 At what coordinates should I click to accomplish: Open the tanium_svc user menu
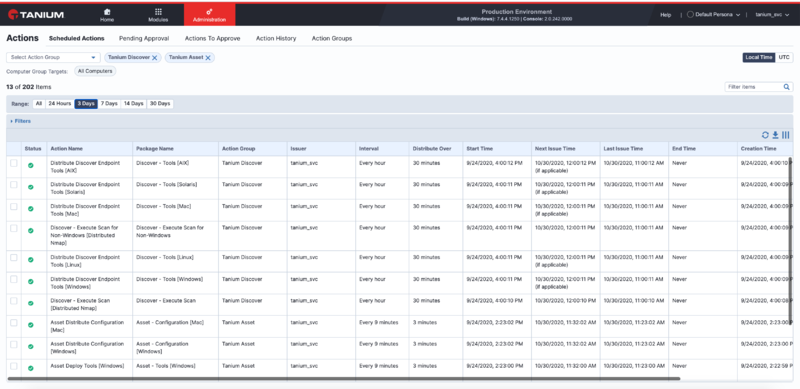(772, 15)
